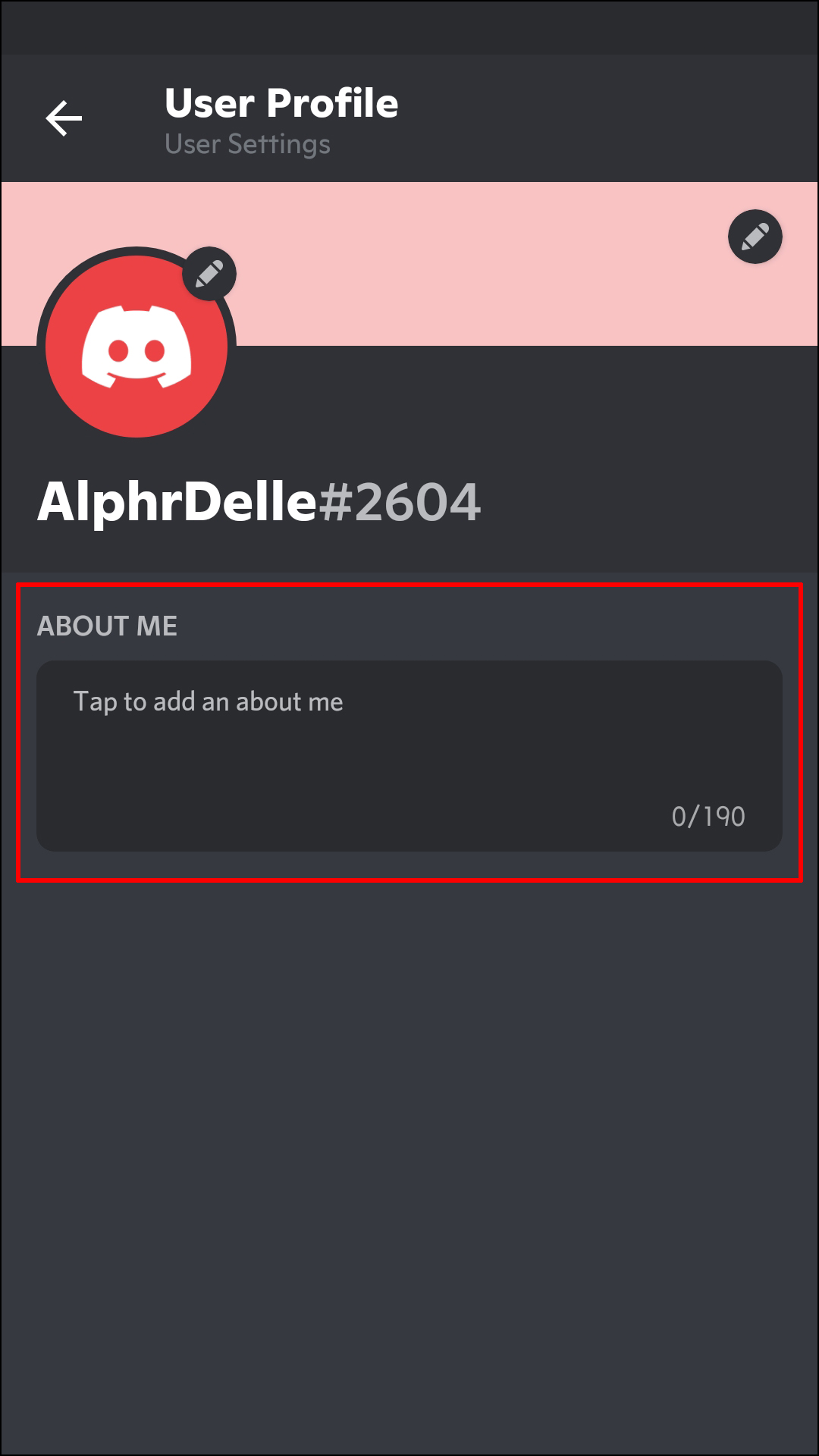Select the AlphrDelle username text
The width and height of the screenshot is (819, 1456).
177,501
